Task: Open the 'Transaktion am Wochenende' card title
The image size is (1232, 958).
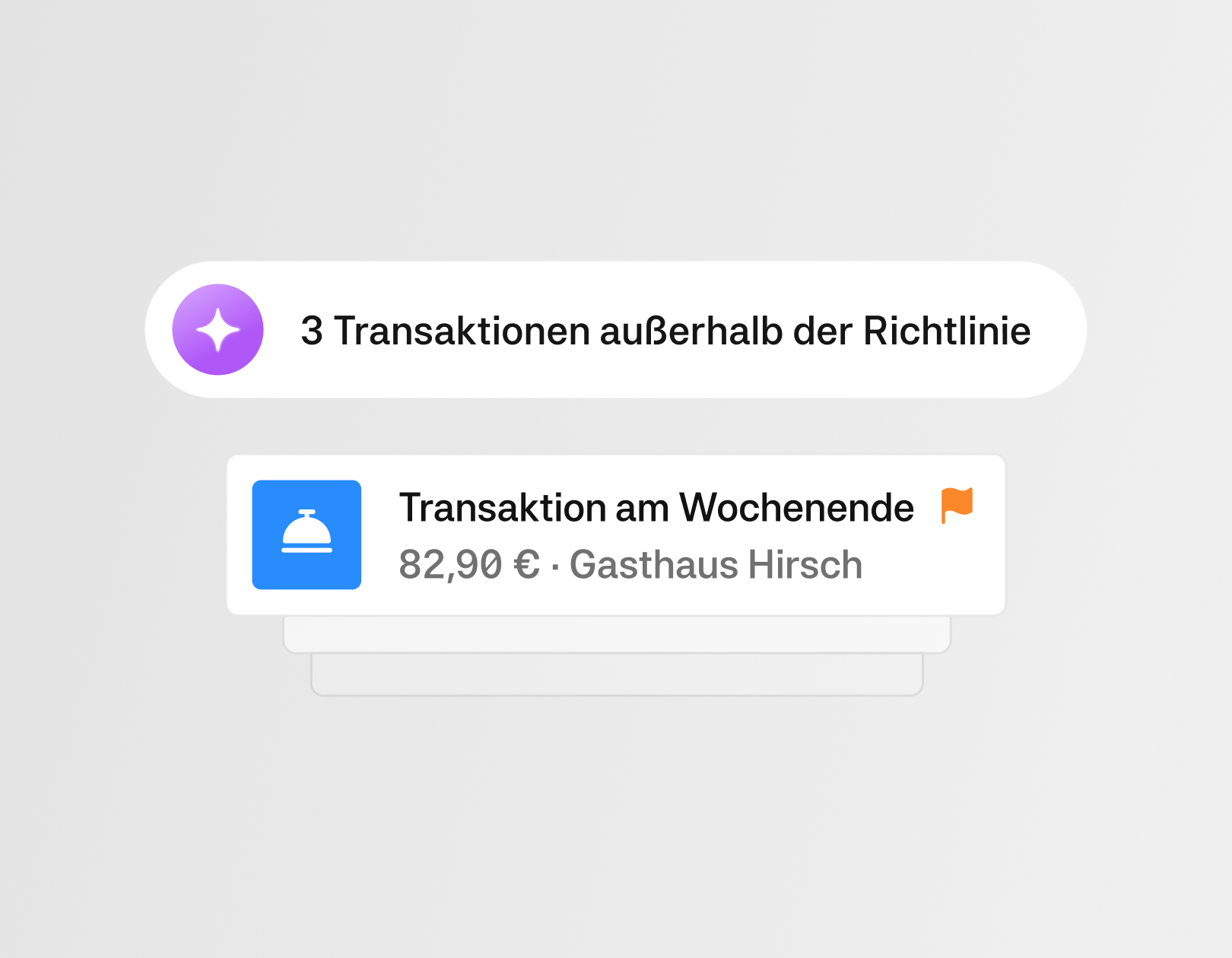Action: (656, 507)
